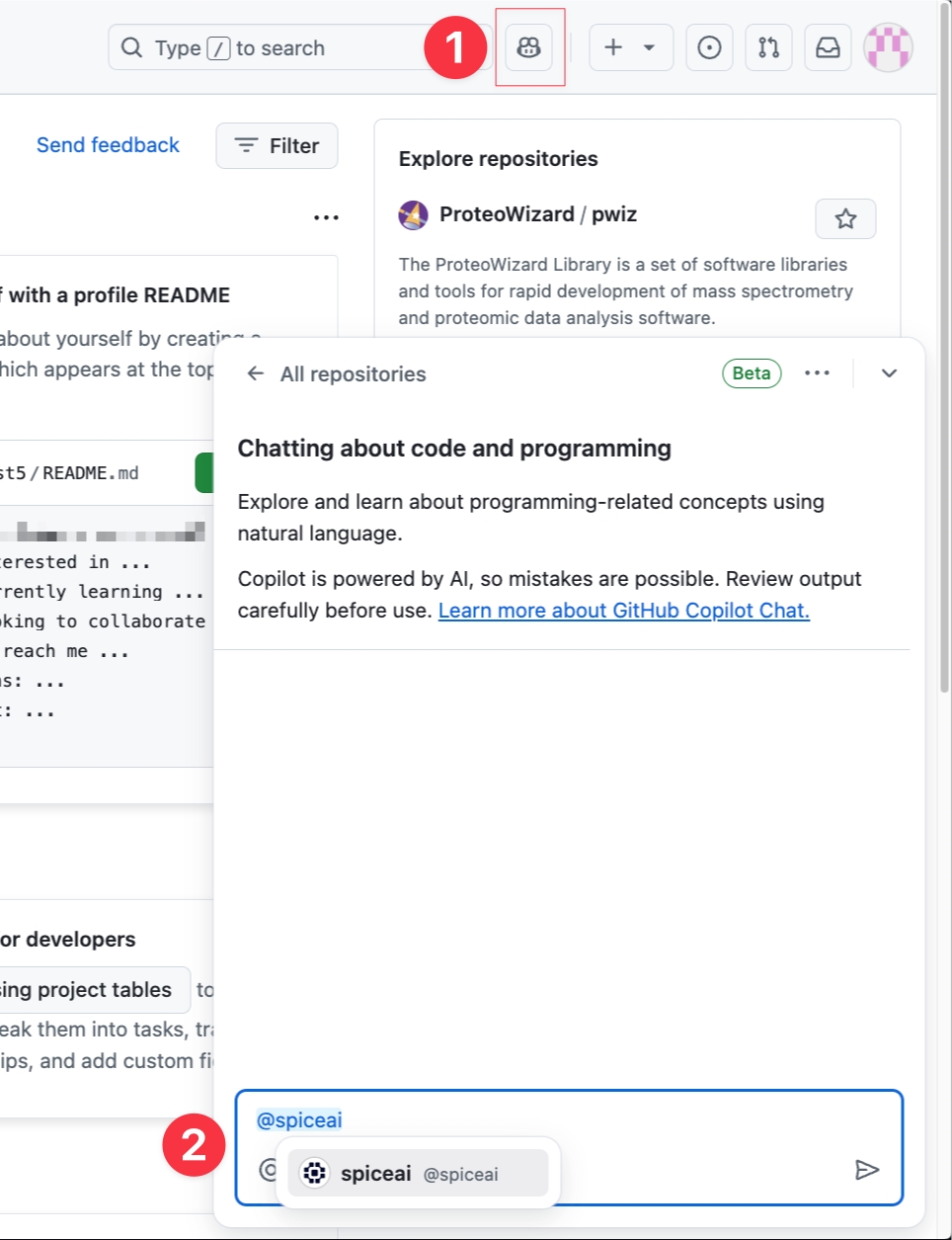Select spiceai suggestion from mention list
The width and height of the screenshot is (952, 1240).
419,1173
